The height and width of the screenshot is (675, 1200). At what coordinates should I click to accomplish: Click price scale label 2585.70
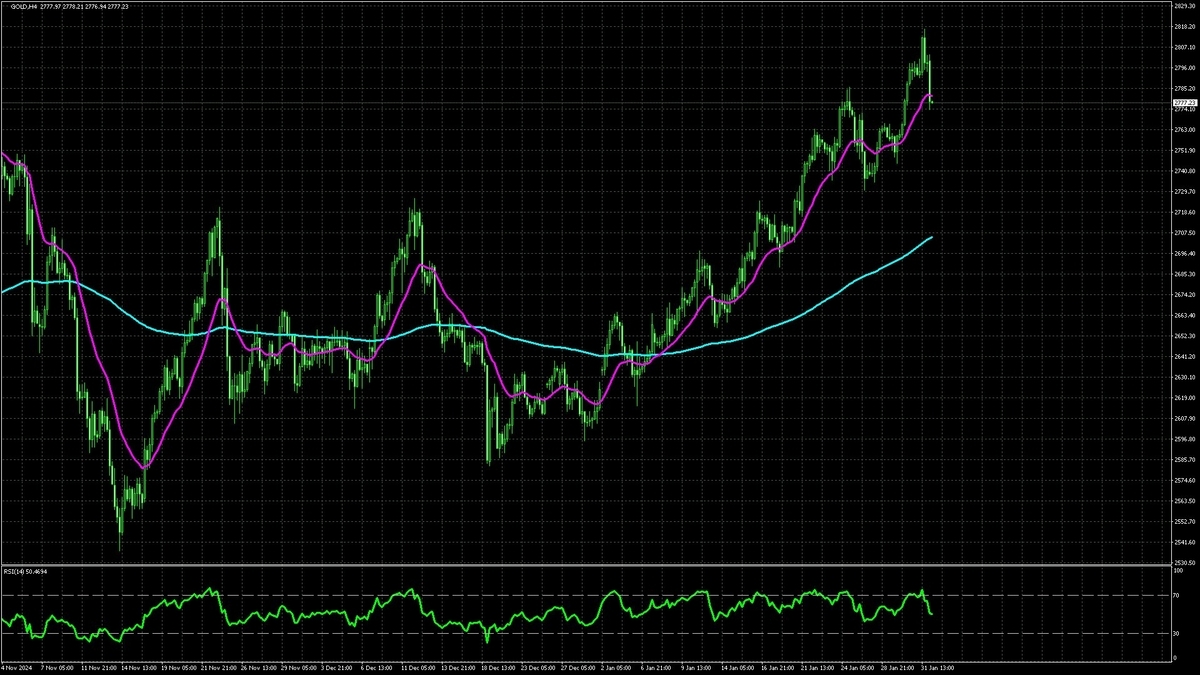(x=1184, y=460)
